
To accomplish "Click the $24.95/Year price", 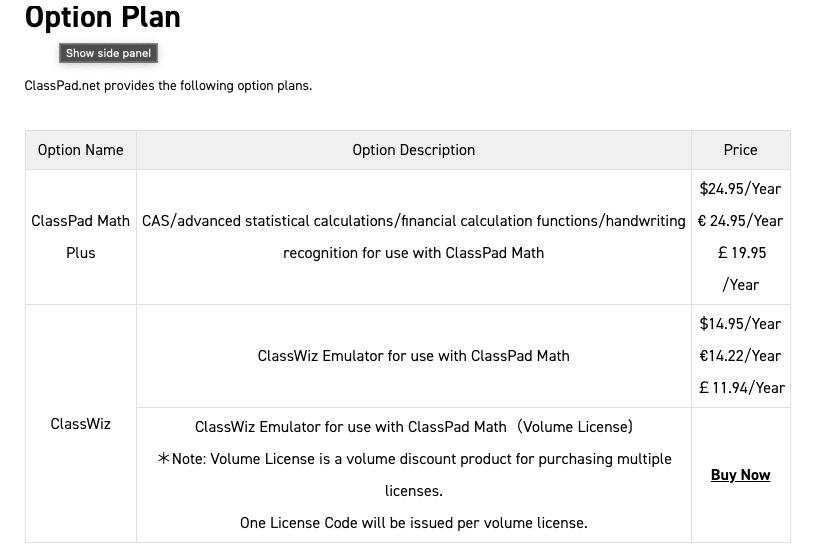I will (x=740, y=189).
